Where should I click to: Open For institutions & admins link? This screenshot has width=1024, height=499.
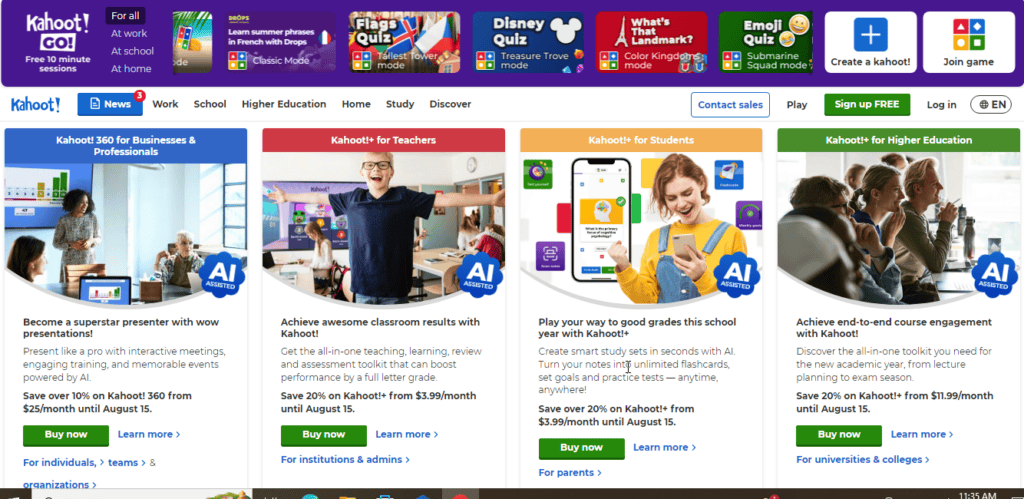click(x=345, y=459)
